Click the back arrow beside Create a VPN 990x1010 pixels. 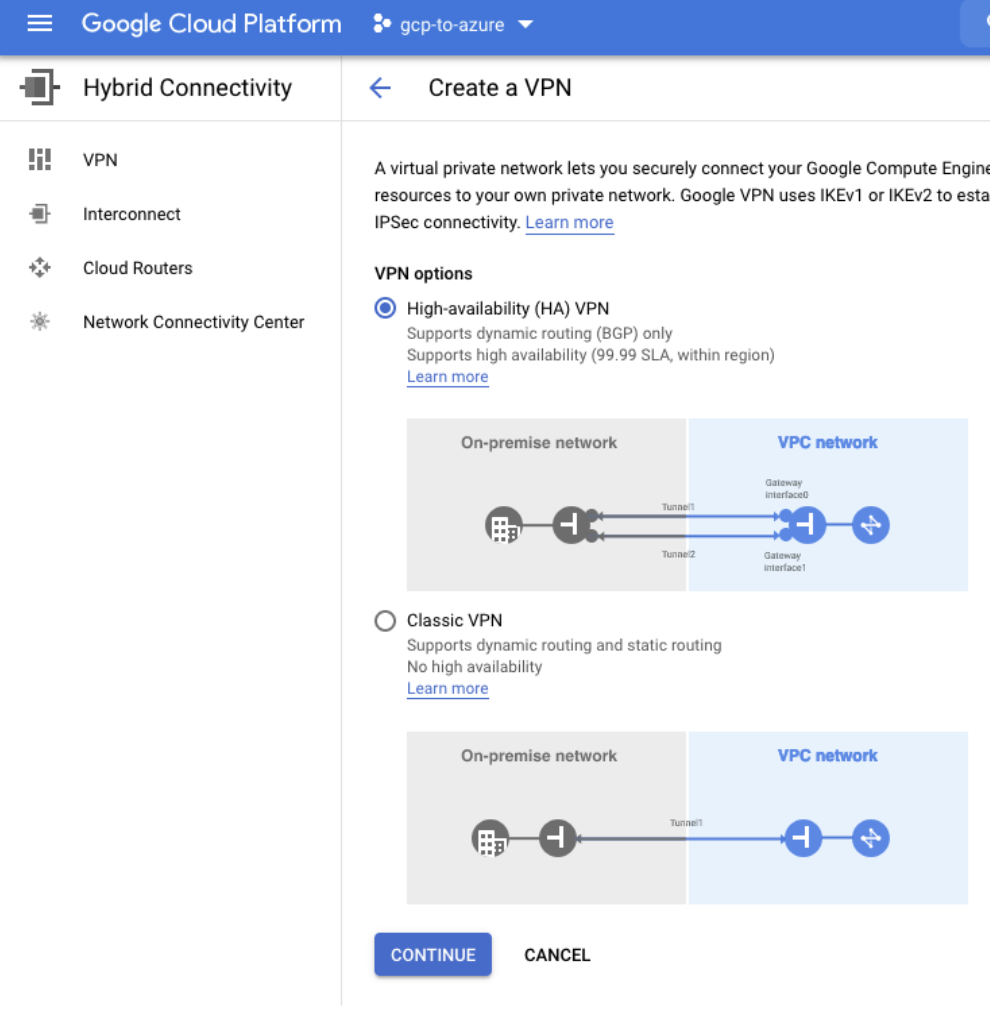coord(380,88)
